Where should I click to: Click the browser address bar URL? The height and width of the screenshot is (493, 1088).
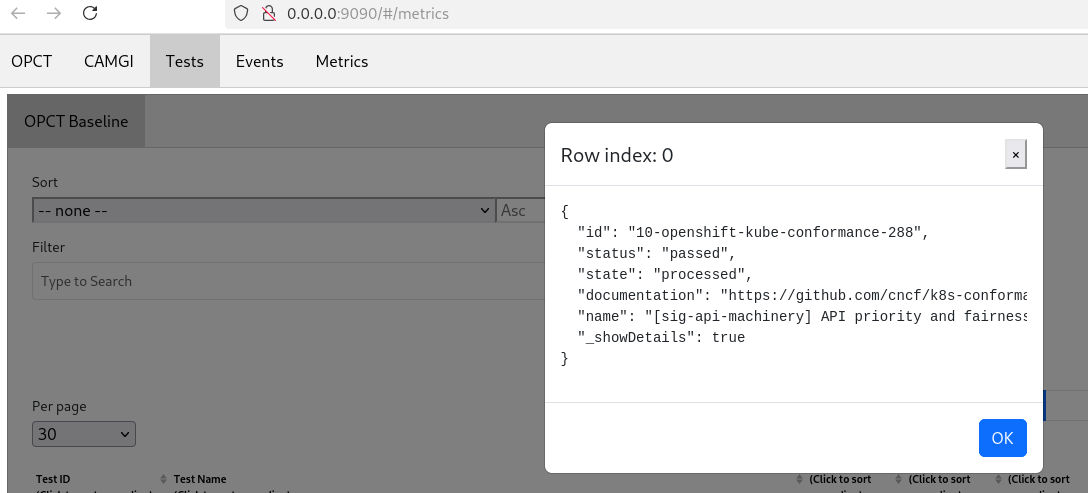pyautogui.click(x=367, y=14)
